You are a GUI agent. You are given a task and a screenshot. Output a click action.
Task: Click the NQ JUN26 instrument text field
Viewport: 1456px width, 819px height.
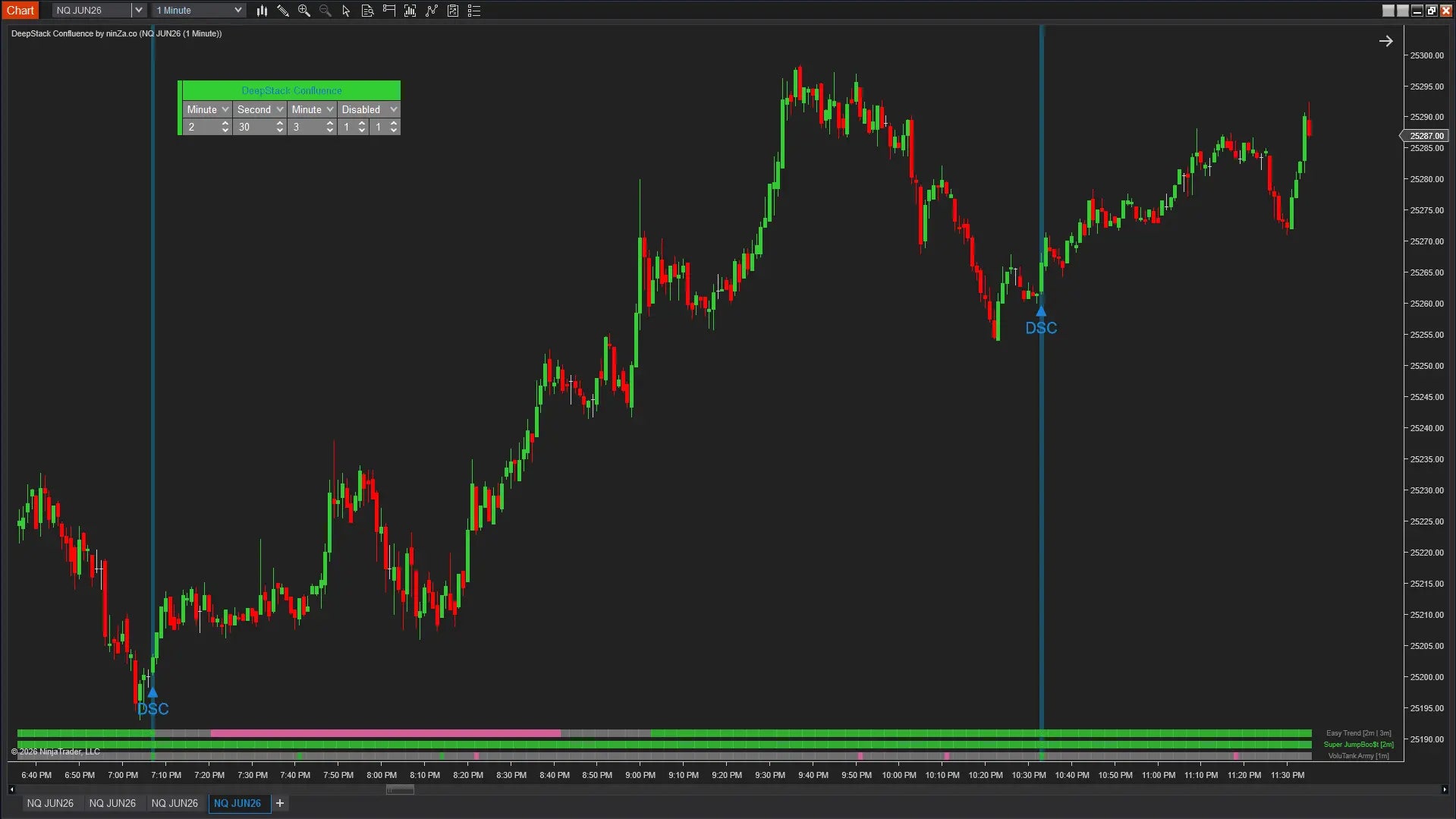(x=92, y=11)
